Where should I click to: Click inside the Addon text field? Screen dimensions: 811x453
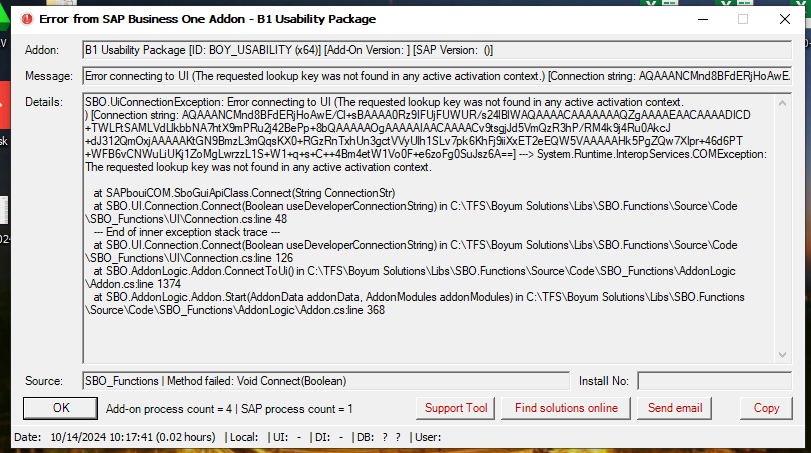(437, 50)
